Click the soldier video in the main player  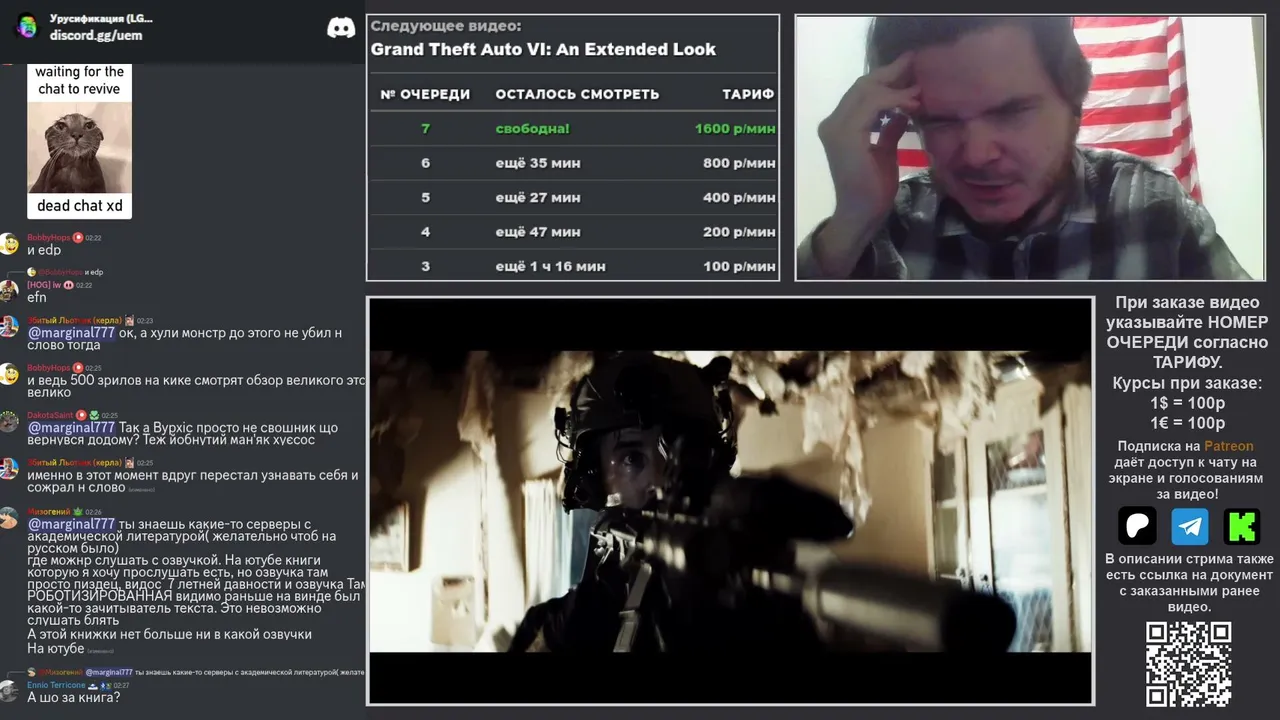pyautogui.click(x=730, y=501)
